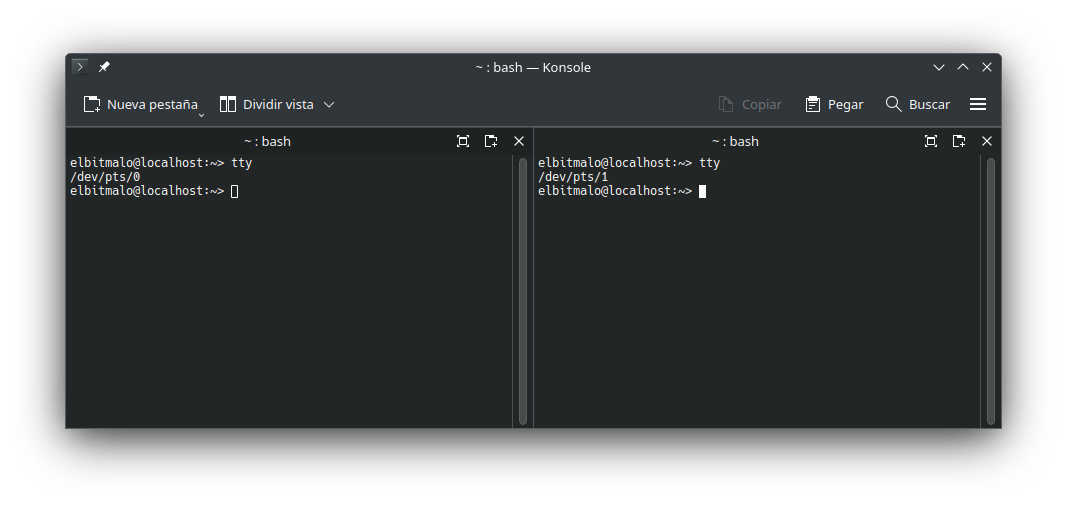The width and height of the screenshot is (1067, 506).
Task: Click the Pegar paste button
Action: tap(834, 104)
